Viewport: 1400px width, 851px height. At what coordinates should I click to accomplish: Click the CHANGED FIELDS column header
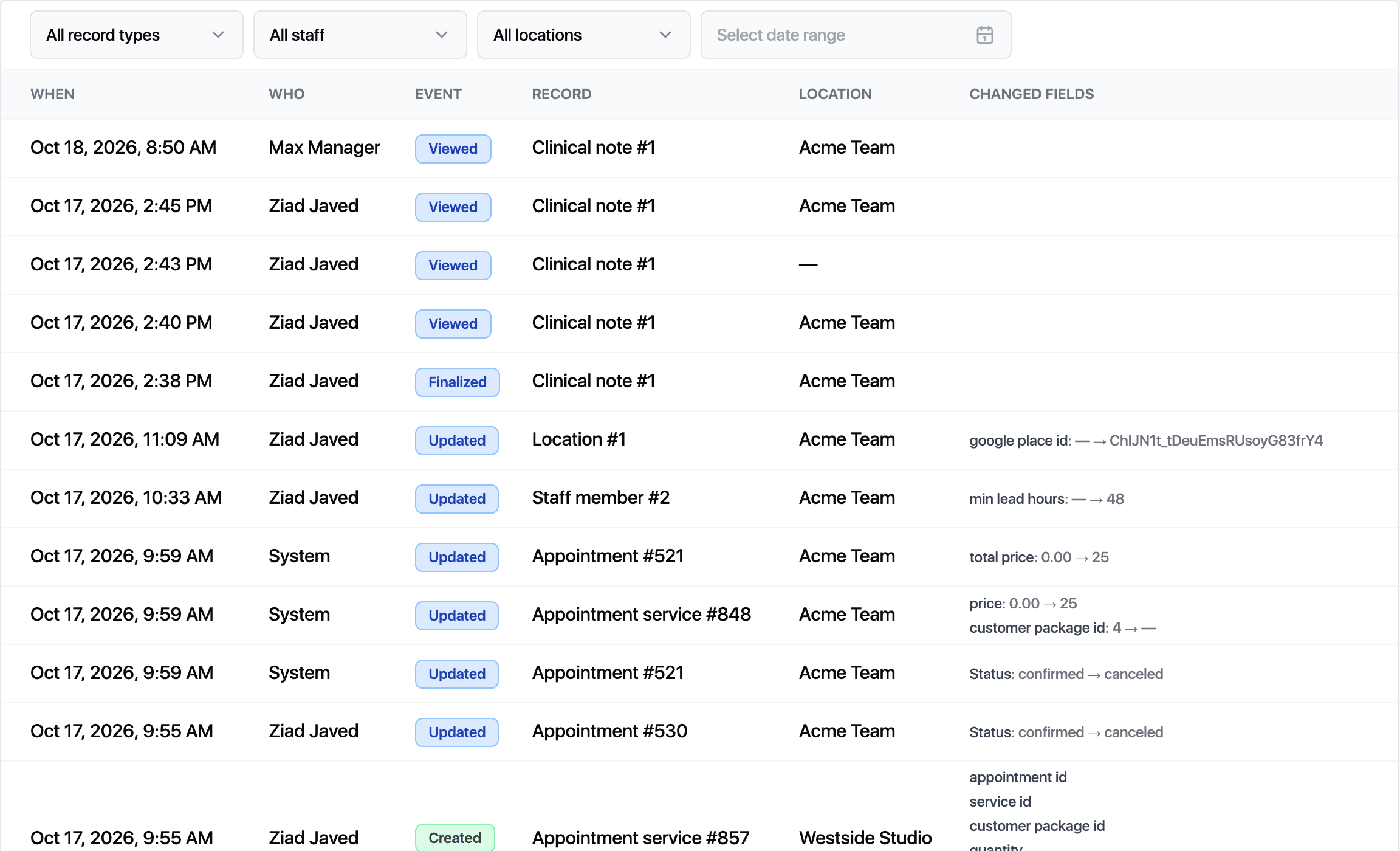pos(1032,94)
